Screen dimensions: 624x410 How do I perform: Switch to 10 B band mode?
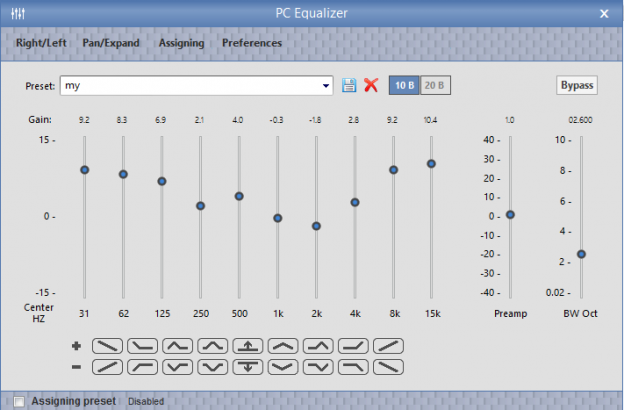click(403, 86)
